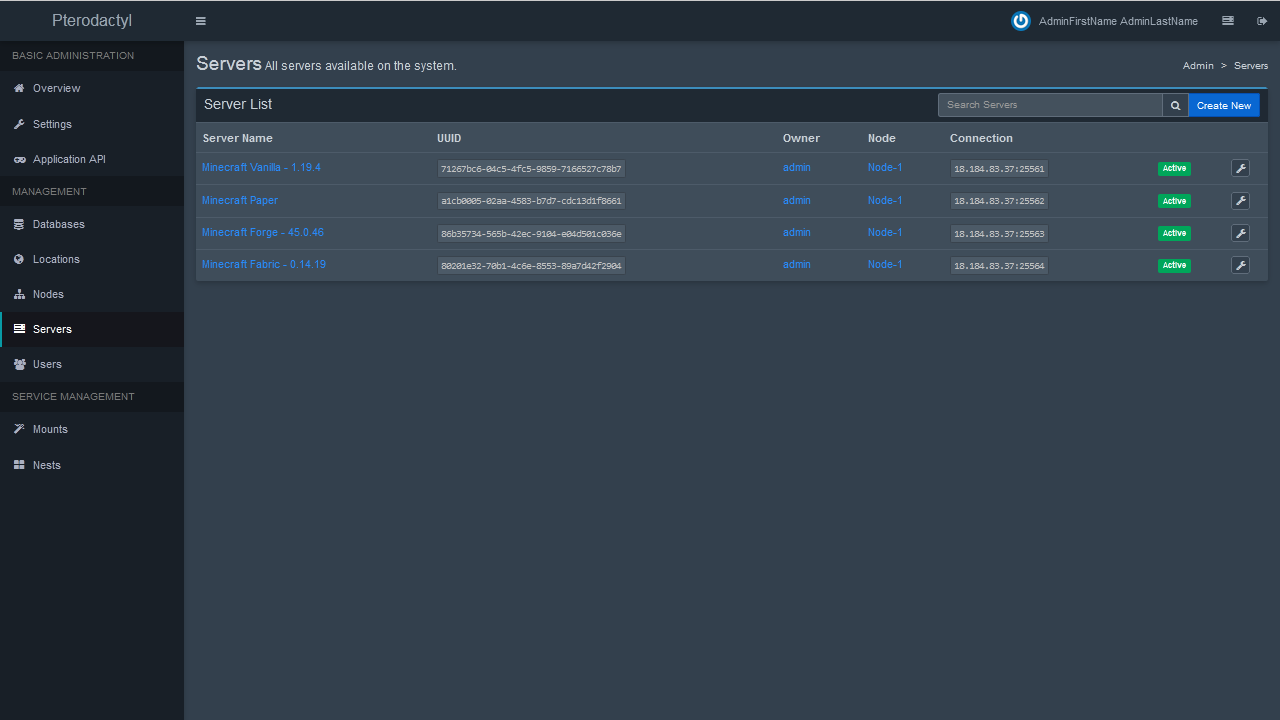Open the Nests page

[92, 465]
